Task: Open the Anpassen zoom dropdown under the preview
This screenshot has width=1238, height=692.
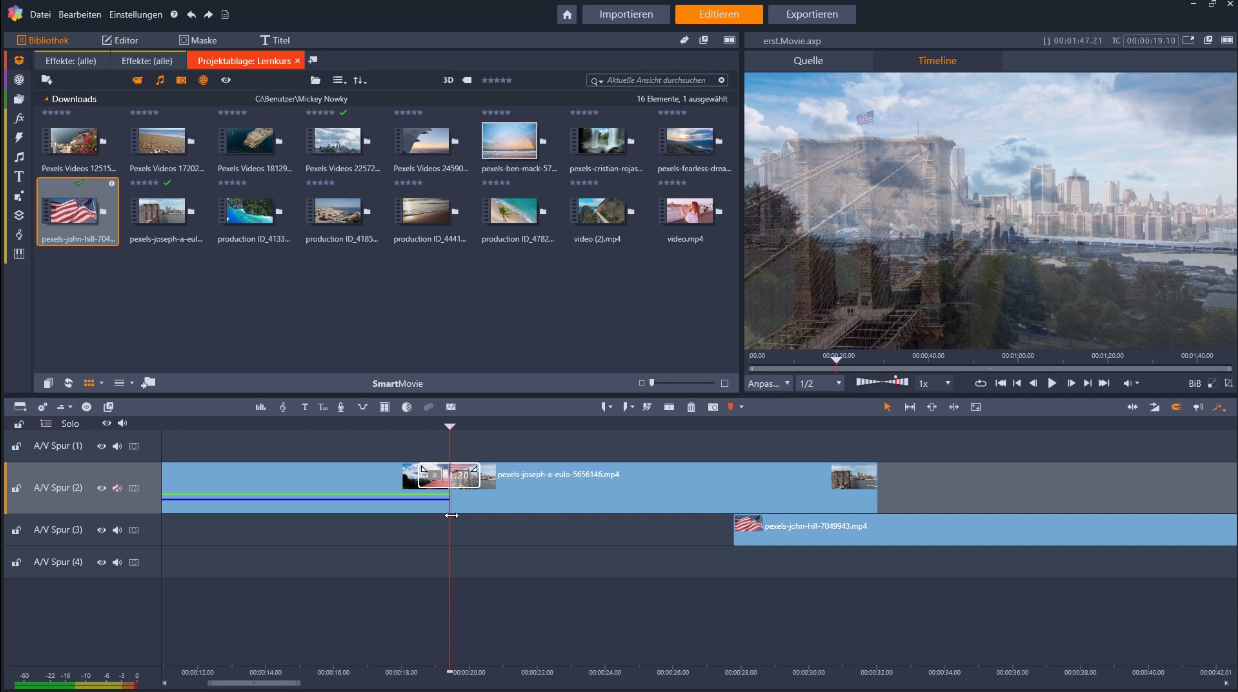Action: click(768, 383)
